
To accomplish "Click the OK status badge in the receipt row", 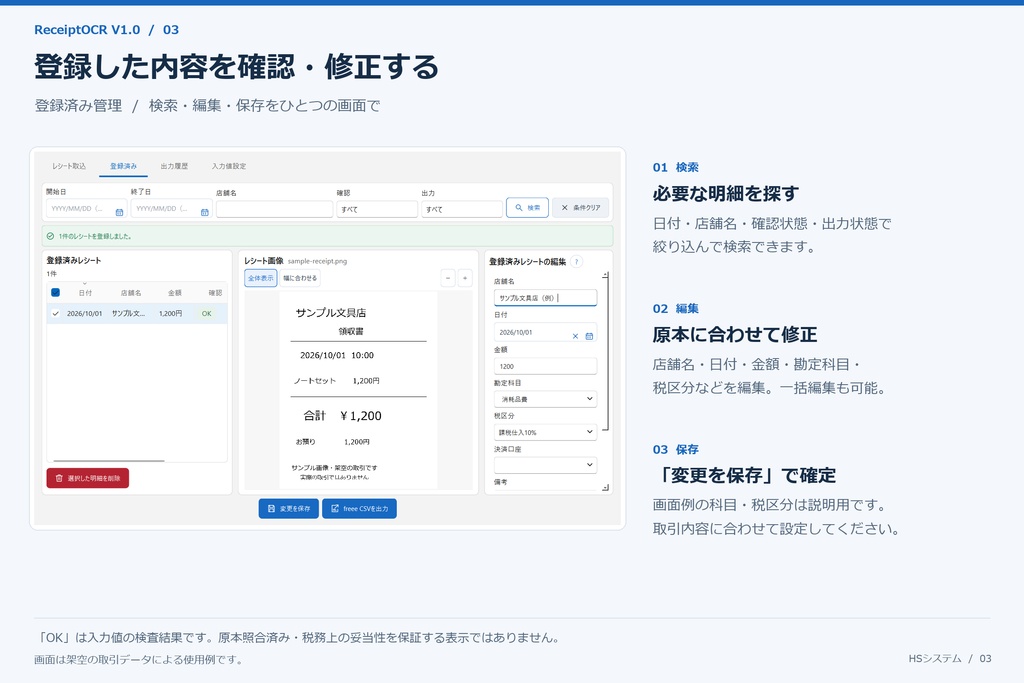I will (206, 313).
